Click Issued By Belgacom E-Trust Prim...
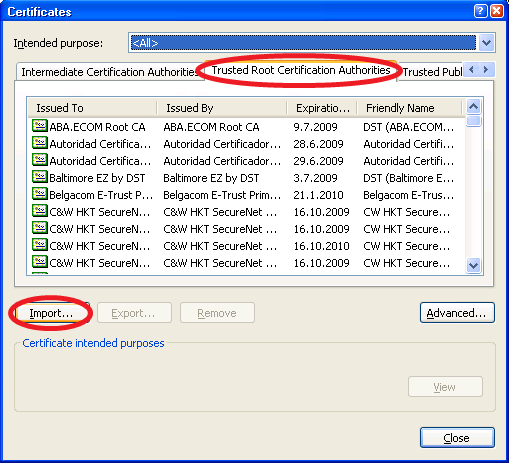This screenshot has width=509, height=463. click(x=222, y=195)
